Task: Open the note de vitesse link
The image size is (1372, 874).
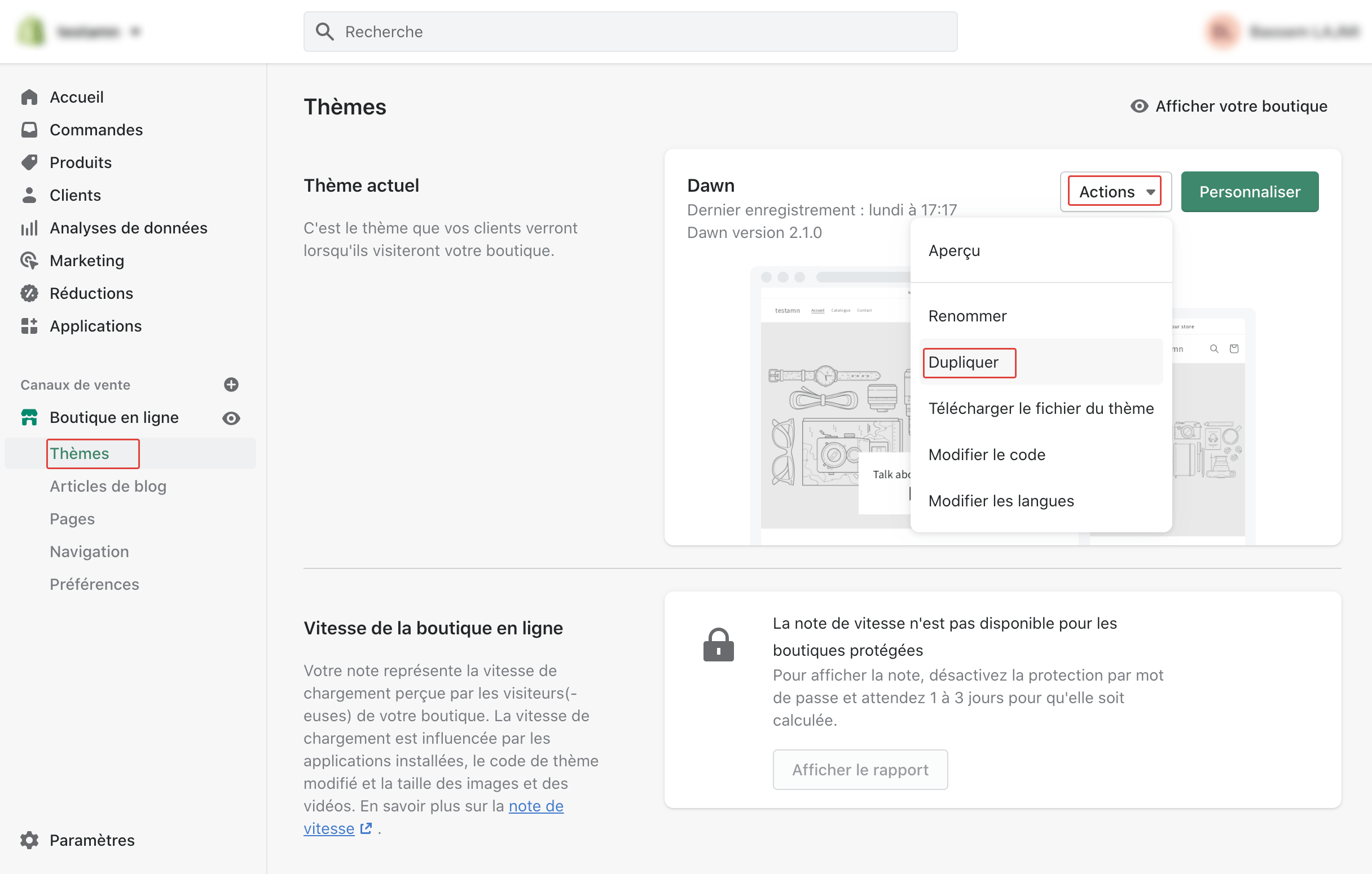Action: click(434, 817)
